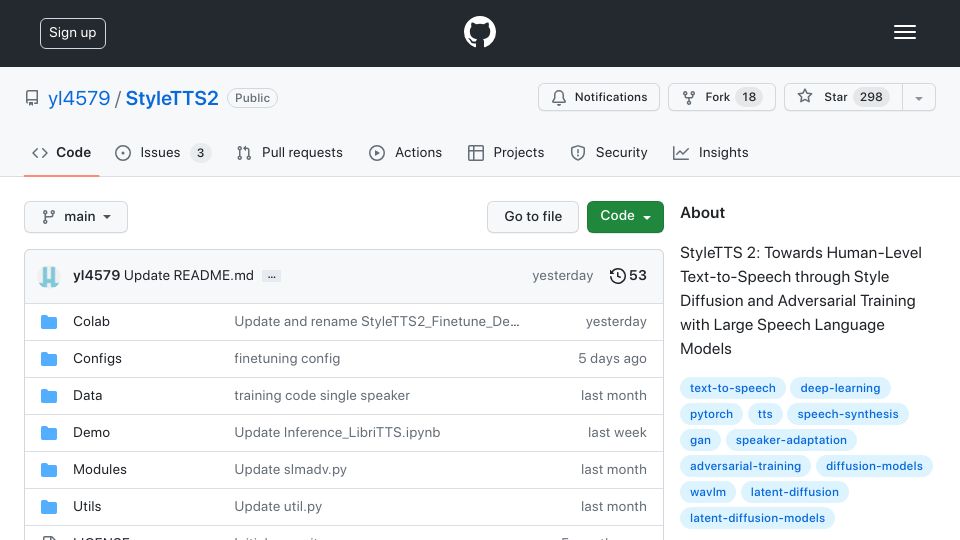Expand the commit message ellipsis button
Screen dimensions: 960x540
tap(271, 276)
